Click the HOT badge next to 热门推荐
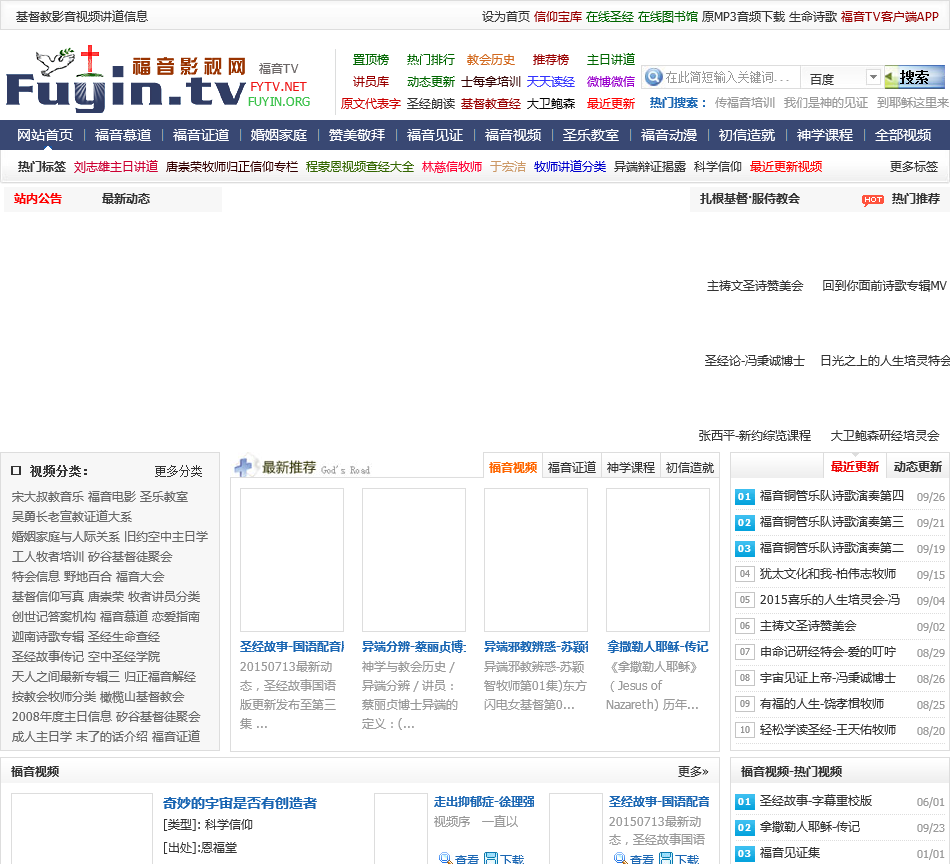The height and width of the screenshot is (864, 950). click(x=872, y=199)
